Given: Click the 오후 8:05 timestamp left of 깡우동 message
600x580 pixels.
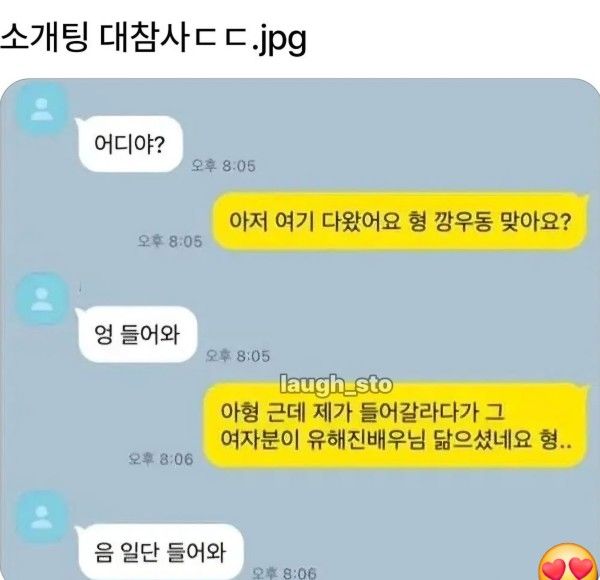Looking at the screenshot, I should click(170, 241).
